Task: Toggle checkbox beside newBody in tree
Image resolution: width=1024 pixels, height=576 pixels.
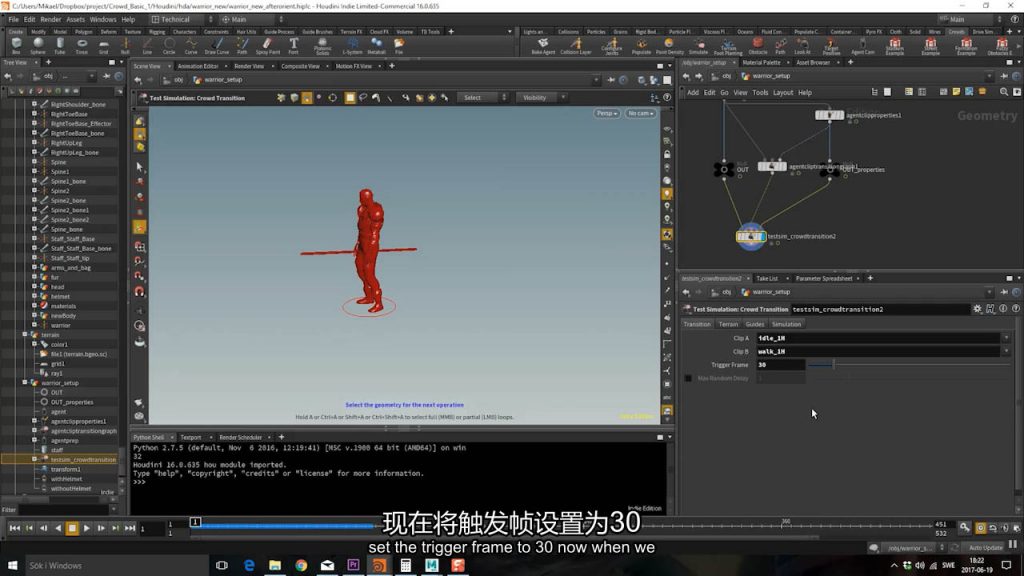Action: [35, 315]
